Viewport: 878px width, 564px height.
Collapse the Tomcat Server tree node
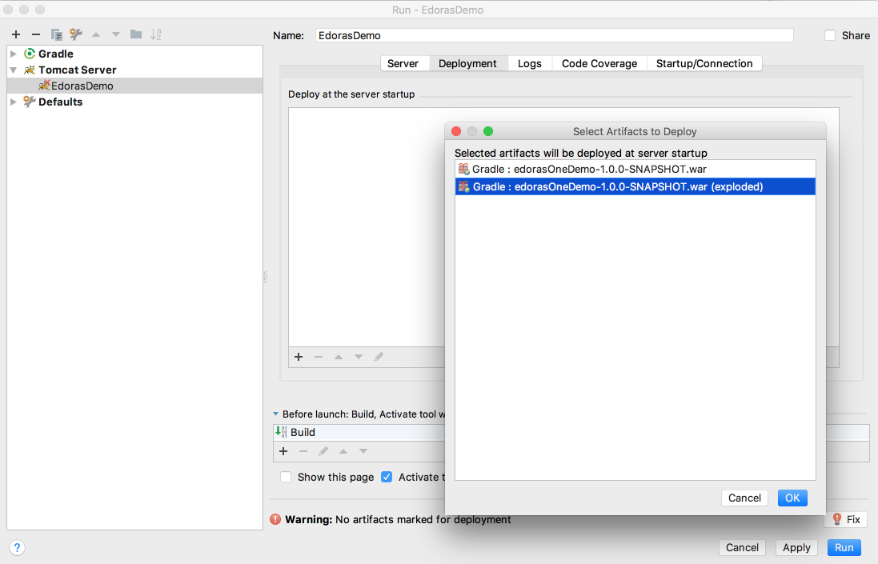pos(14,70)
